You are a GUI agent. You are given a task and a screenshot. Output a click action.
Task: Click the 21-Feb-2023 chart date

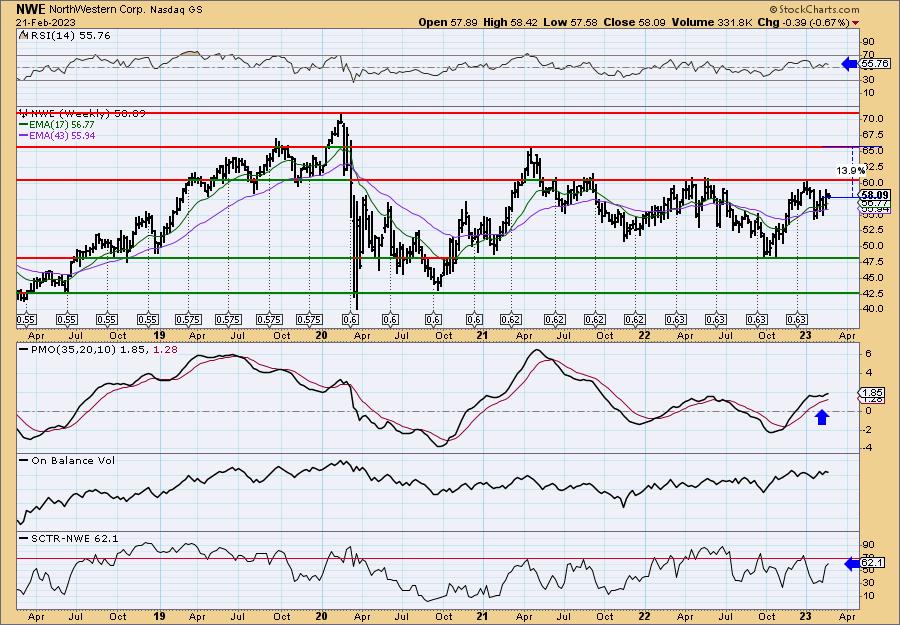45,22
